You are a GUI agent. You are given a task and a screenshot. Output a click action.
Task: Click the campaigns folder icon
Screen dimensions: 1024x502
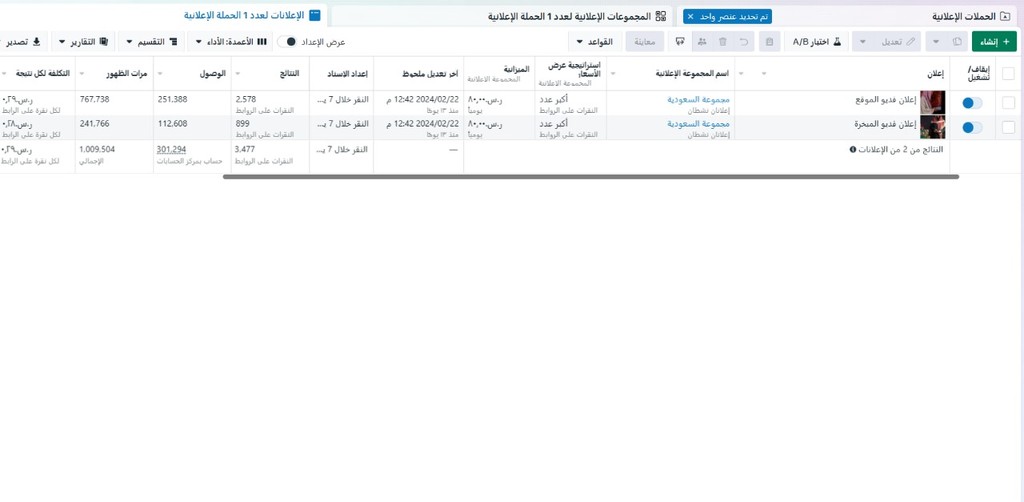tap(1006, 16)
